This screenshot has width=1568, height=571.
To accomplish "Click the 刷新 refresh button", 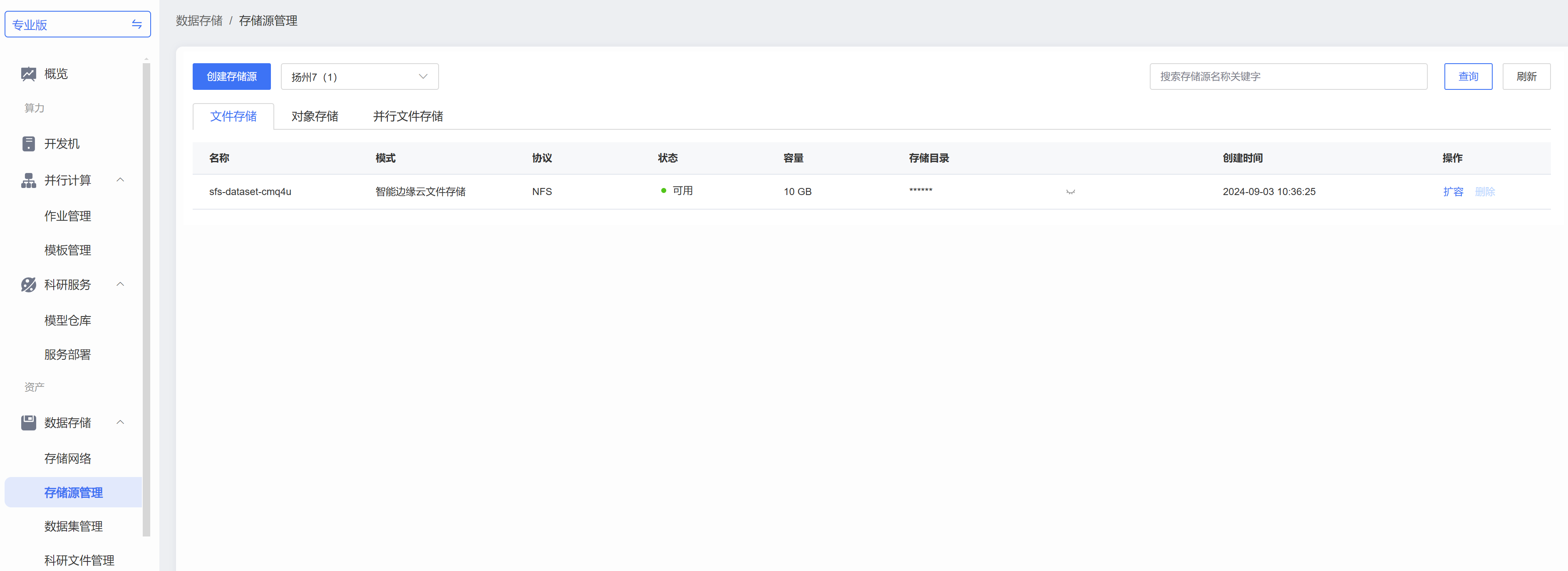I will tap(1526, 77).
